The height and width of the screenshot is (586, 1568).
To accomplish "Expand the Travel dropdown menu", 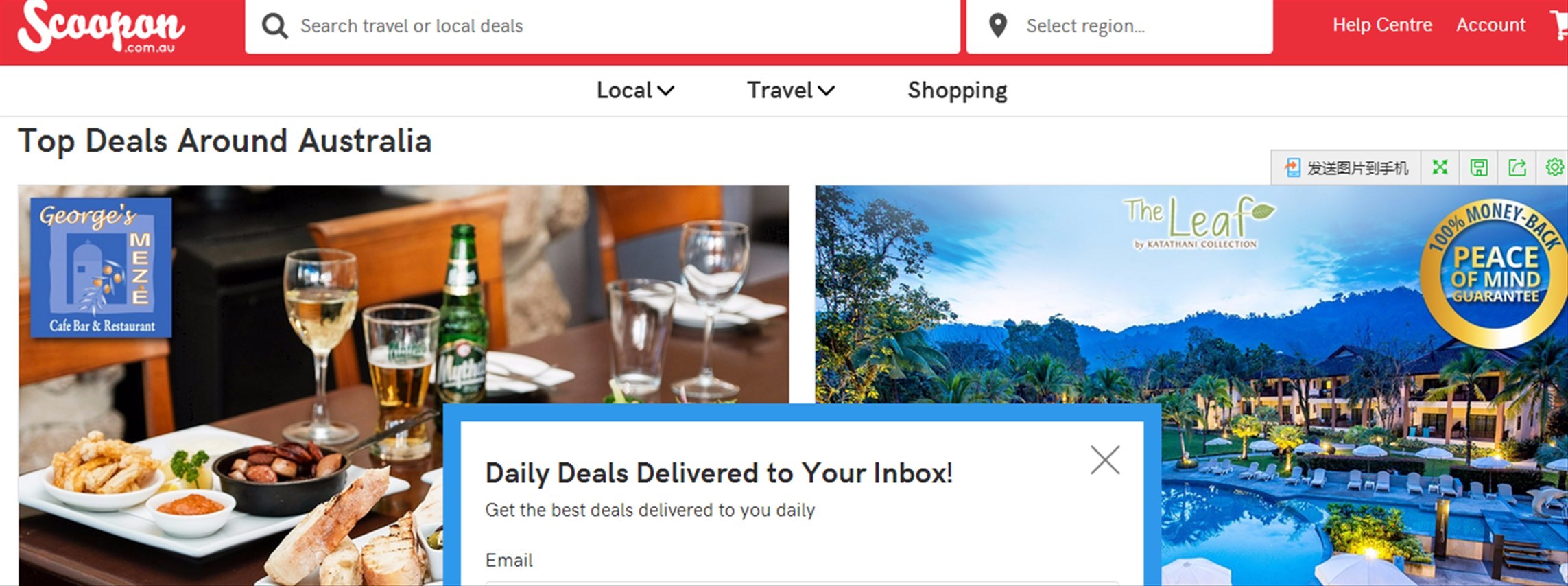I will 790,91.
